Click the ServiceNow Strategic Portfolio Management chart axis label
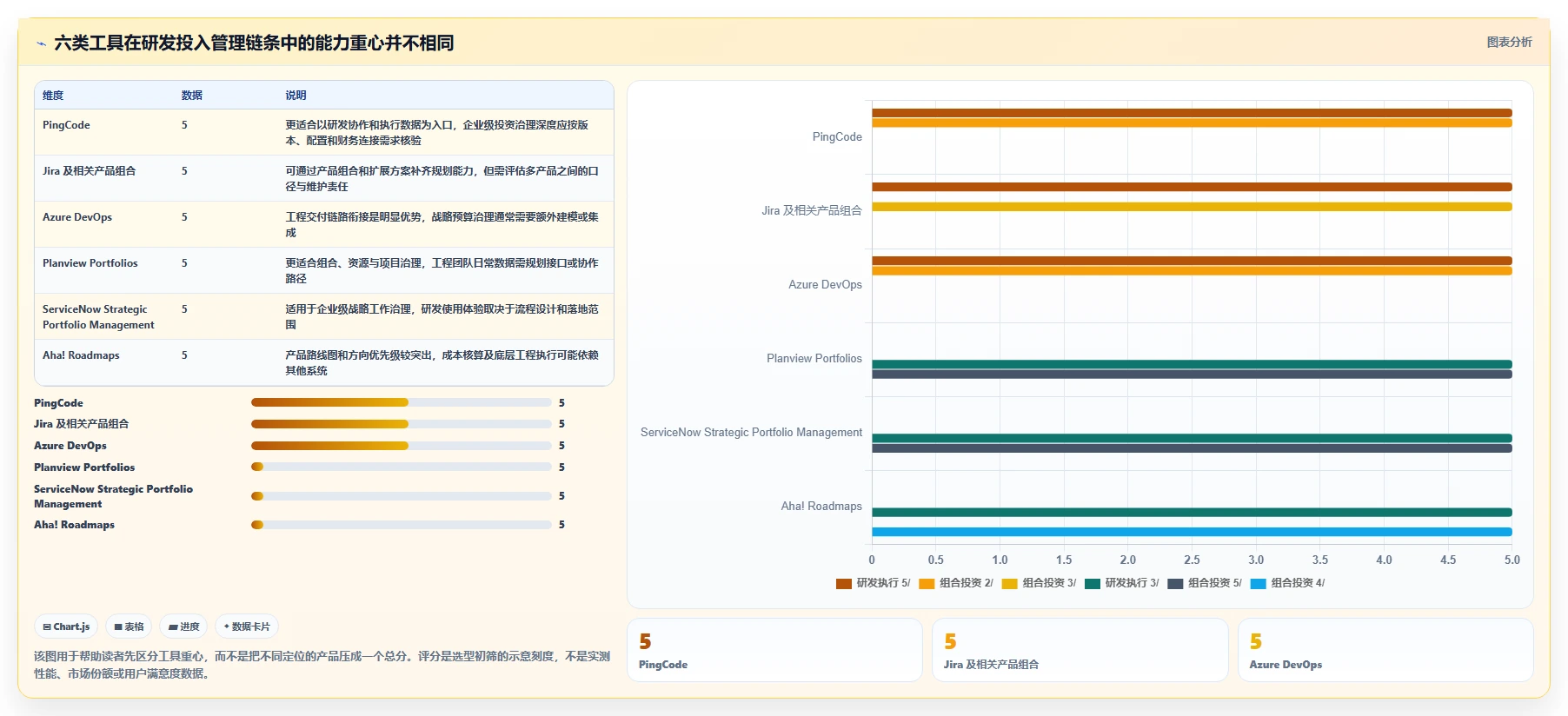1568x716 pixels. (x=752, y=433)
